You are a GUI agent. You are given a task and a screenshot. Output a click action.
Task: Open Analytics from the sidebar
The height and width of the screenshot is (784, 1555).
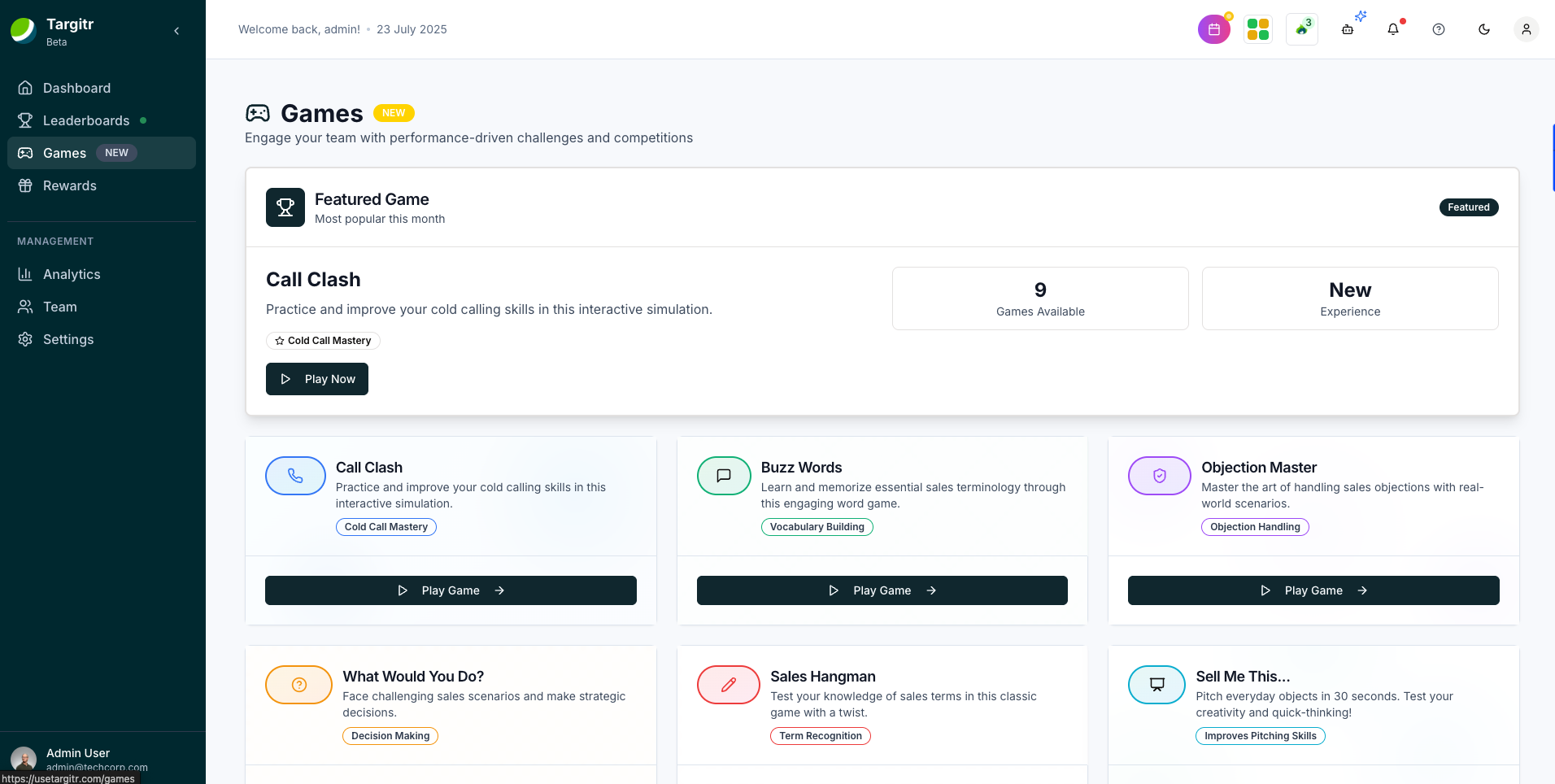(x=72, y=274)
